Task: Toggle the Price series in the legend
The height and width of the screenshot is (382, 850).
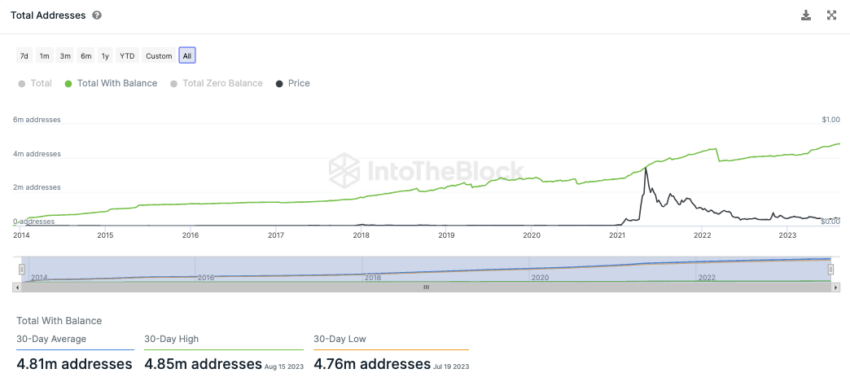Action: pyautogui.click(x=293, y=83)
